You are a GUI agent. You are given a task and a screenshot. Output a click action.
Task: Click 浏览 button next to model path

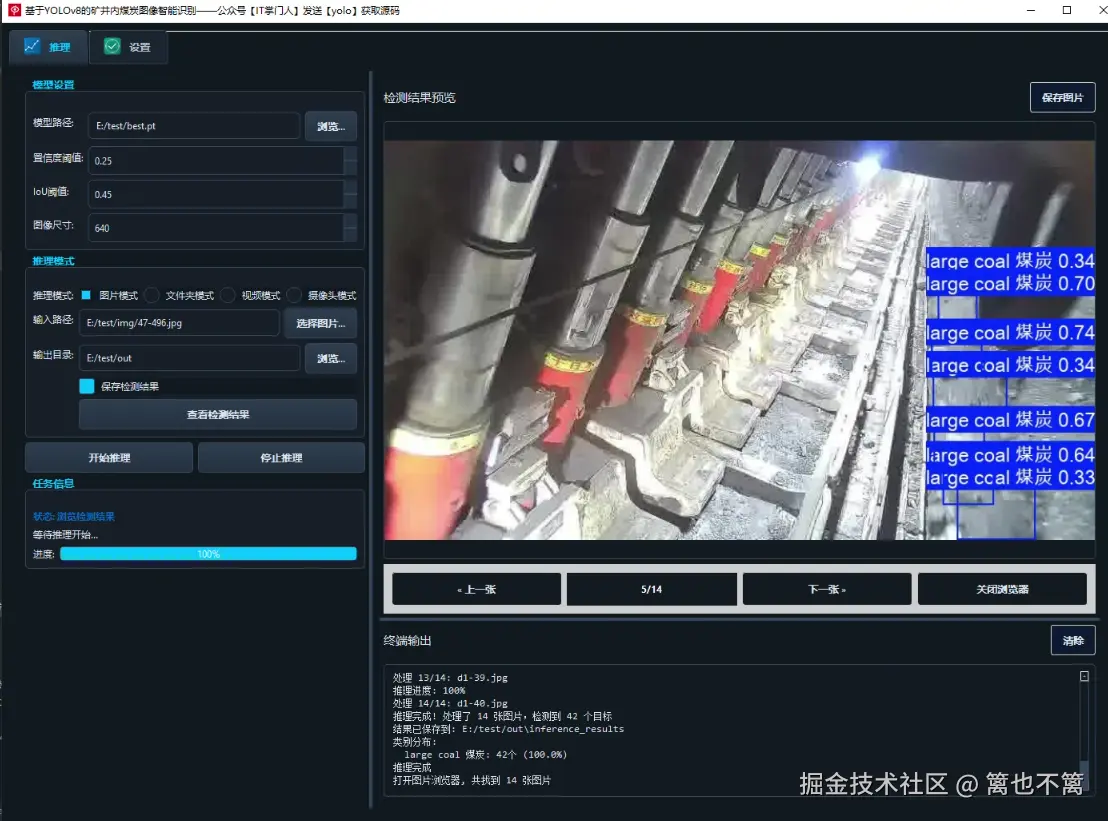(x=331, y=126)
